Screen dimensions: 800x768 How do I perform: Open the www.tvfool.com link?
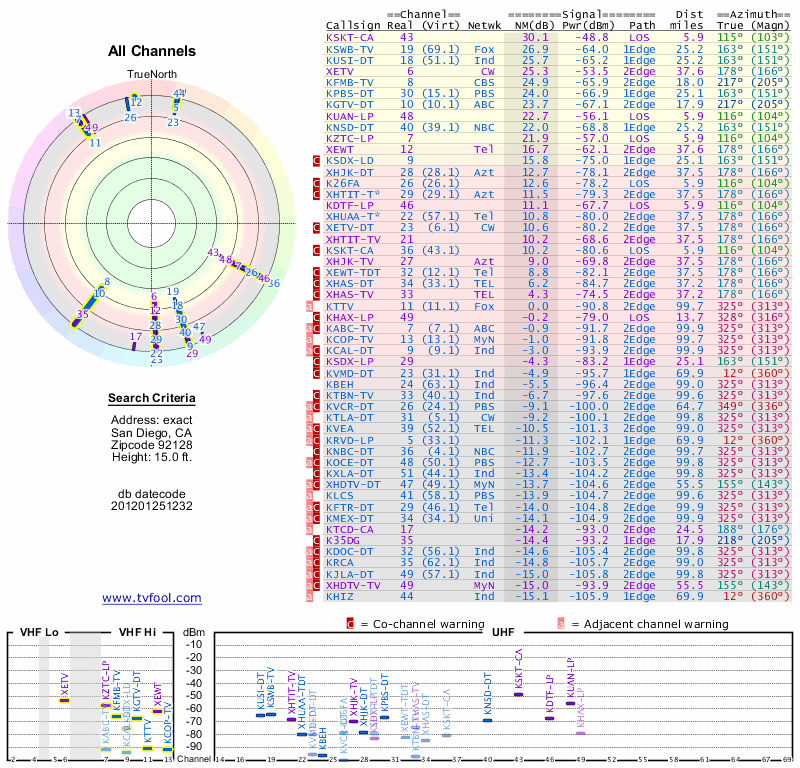tap(151, 598)
